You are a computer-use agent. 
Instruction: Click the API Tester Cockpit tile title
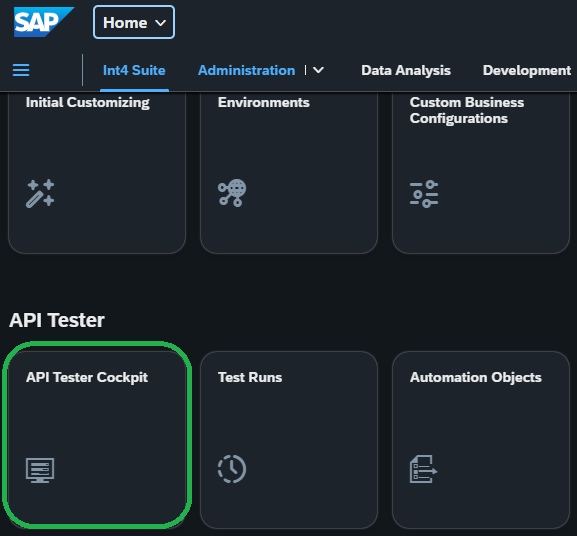pyautogui.click(x=87, y=378)
